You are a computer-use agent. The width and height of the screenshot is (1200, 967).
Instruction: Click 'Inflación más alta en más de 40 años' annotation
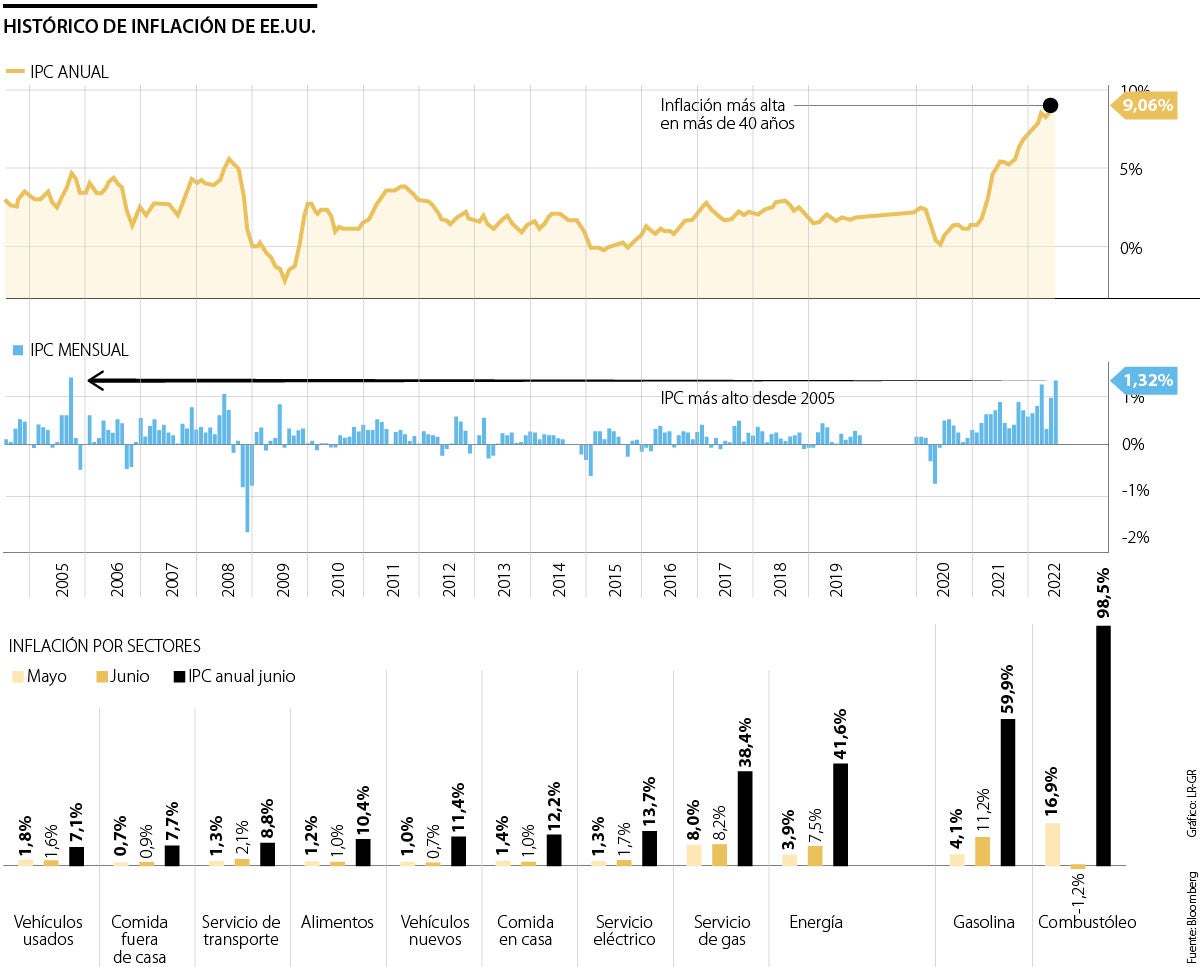tap(726, 114)
